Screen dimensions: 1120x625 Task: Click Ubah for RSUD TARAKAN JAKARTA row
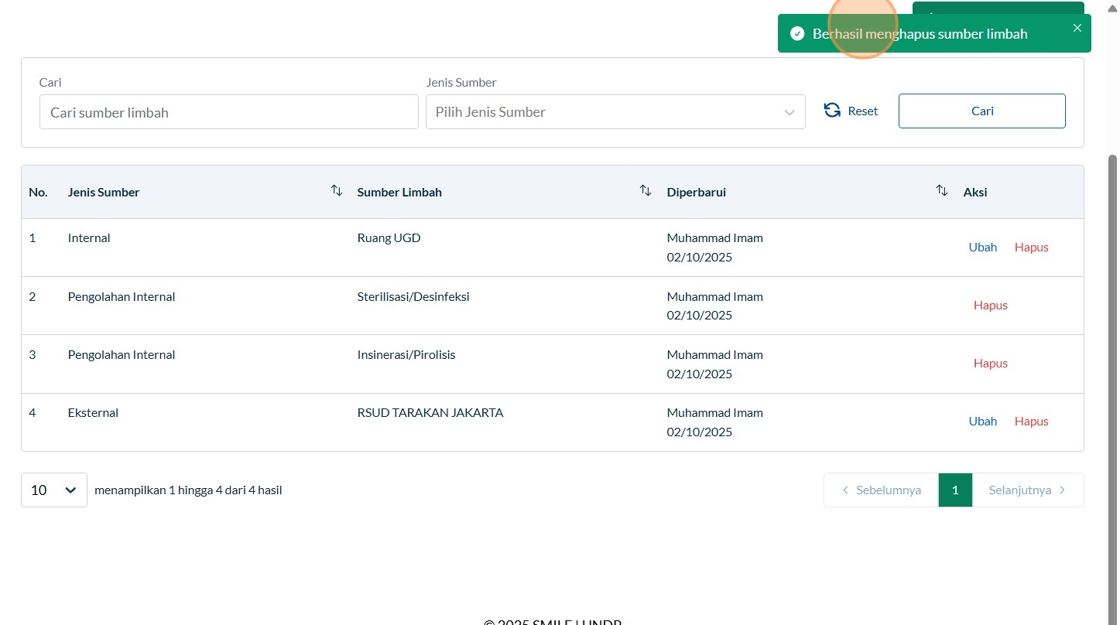click(x=983, y=421)
